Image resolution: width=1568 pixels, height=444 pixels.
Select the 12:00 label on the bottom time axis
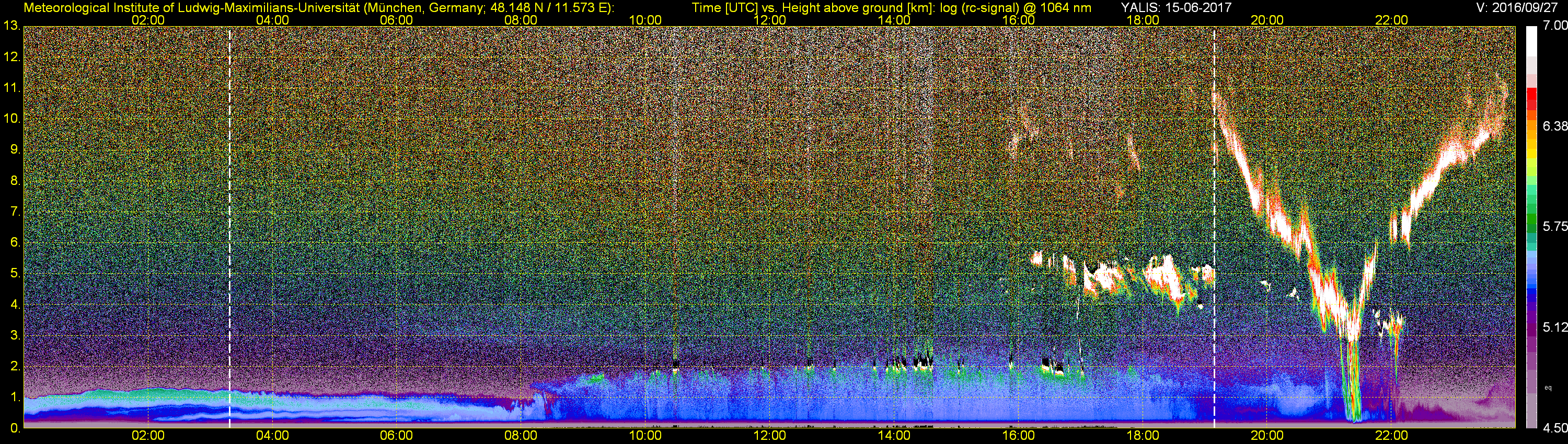769,436
